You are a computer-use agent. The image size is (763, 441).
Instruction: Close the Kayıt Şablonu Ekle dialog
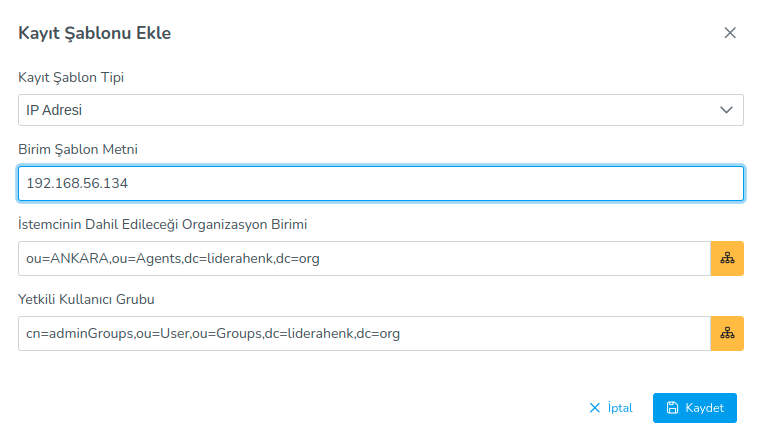coord(730,33)
